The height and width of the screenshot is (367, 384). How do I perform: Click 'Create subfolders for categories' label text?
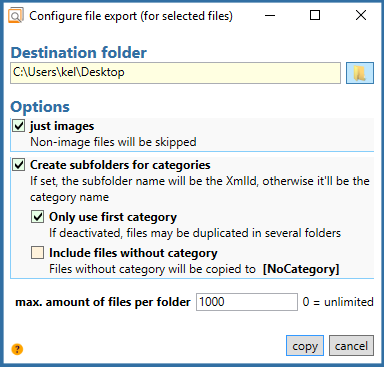[120, 165]
